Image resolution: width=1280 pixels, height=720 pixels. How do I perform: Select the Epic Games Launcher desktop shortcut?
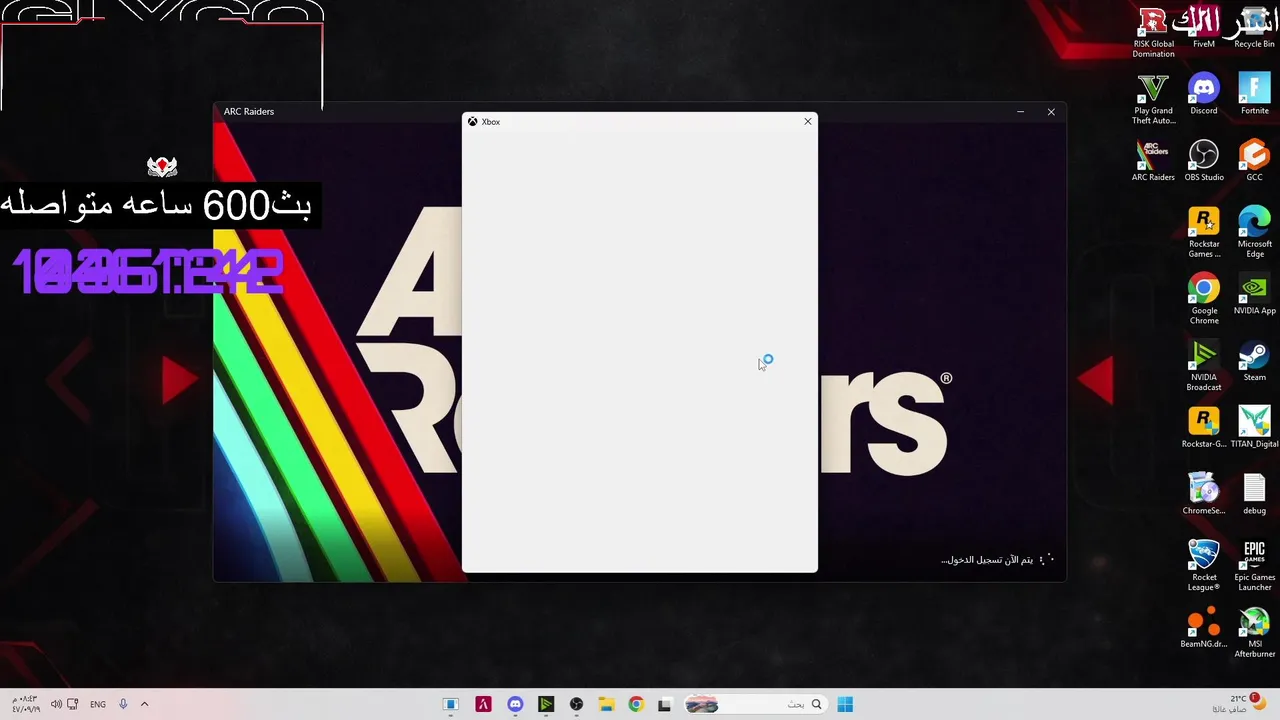tap(1254, 566)
